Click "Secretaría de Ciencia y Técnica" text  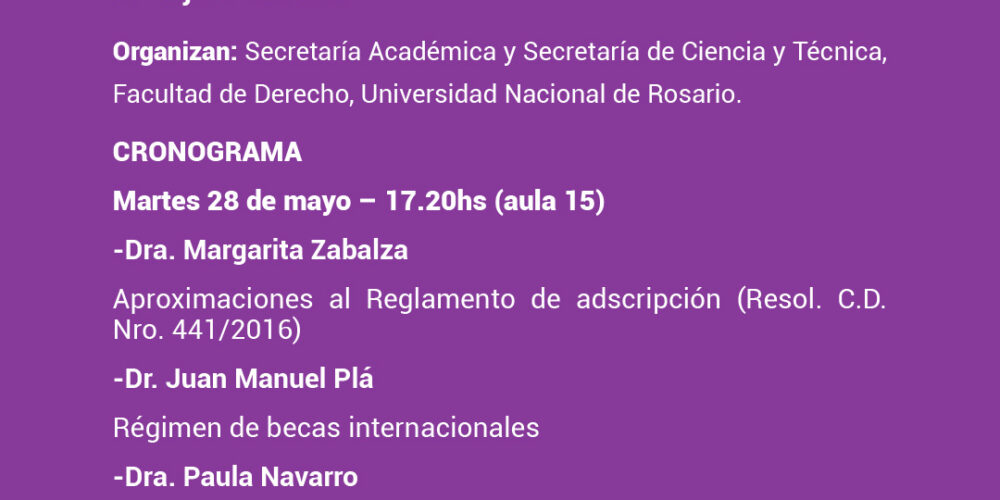pyautogui.click(x=703, y=53)
